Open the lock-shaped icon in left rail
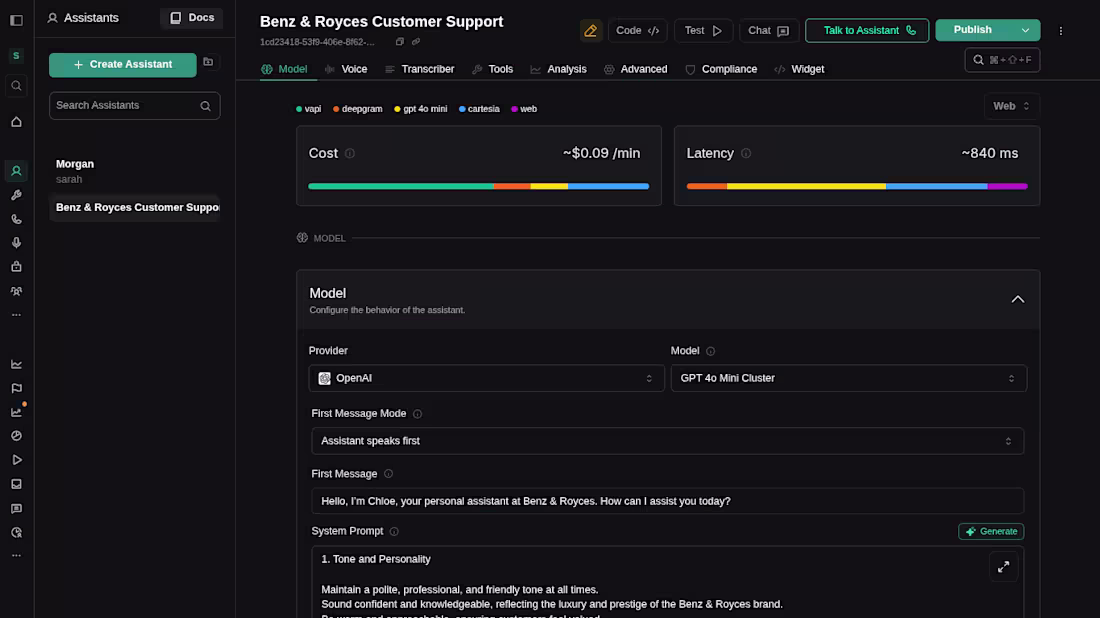This screenshot has height=618, width=1100. [16, 267]
